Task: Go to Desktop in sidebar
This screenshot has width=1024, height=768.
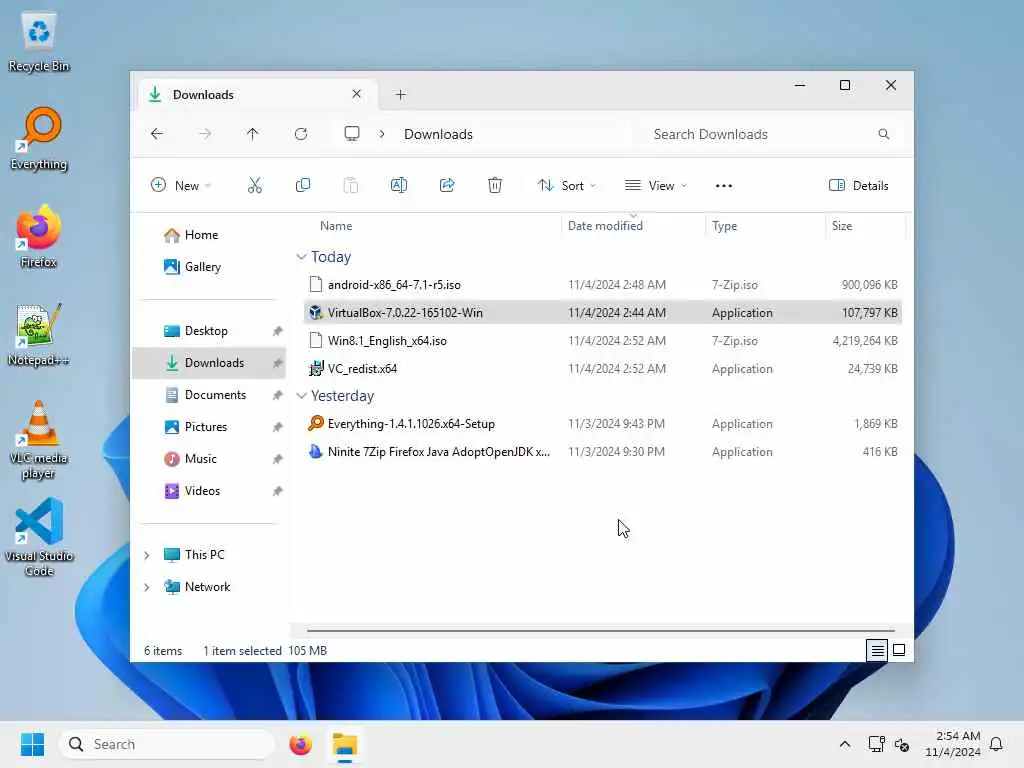Action: pyautogui.click(x=209, y=331)
